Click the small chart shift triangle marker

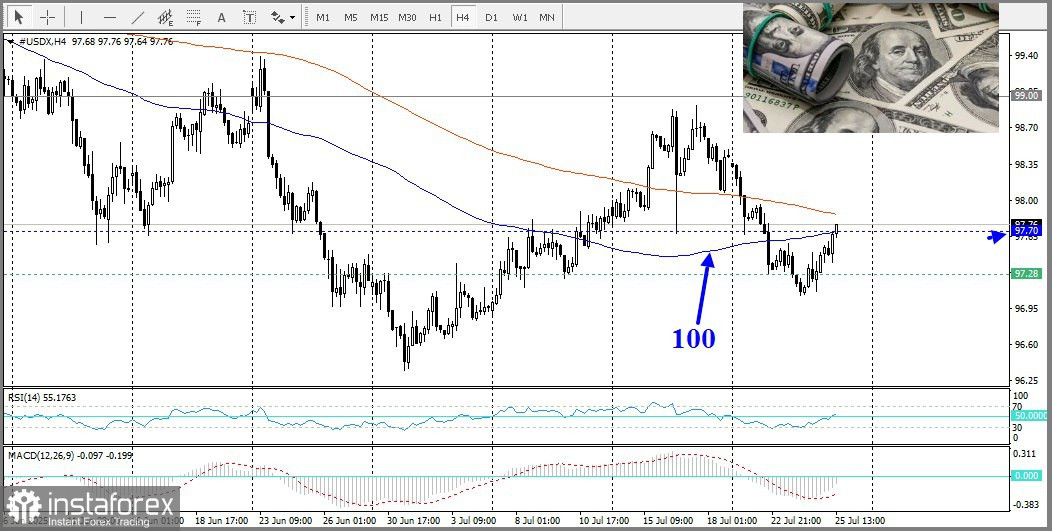tap(11, 41)
